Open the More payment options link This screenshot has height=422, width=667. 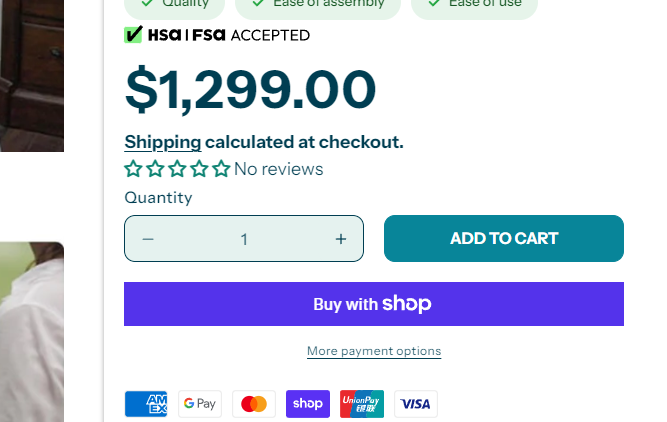click(374, 351)
